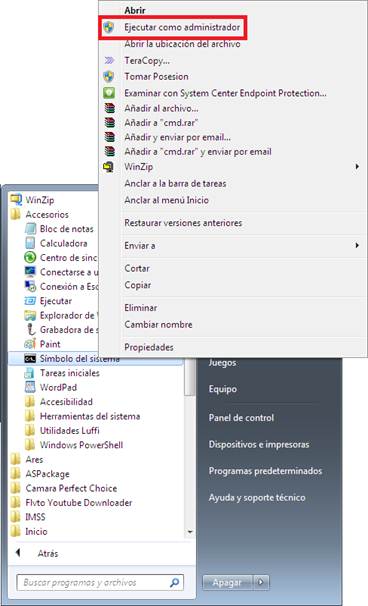Click the shield icon next to Tomar Posesion

tap(109, 76)
